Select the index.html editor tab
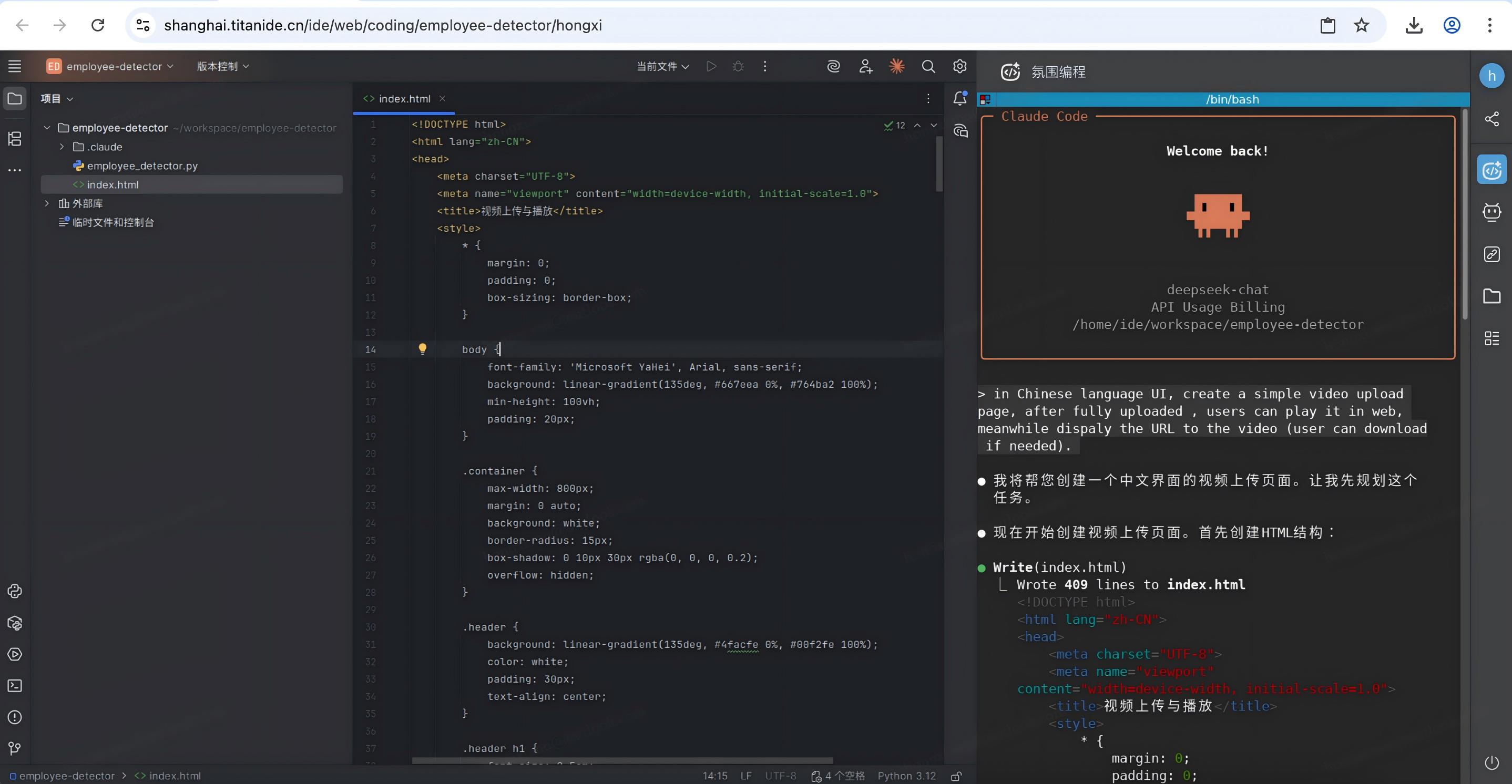Image resolution: width=1512 pixels, height=784 pixels. pos(404,99)
